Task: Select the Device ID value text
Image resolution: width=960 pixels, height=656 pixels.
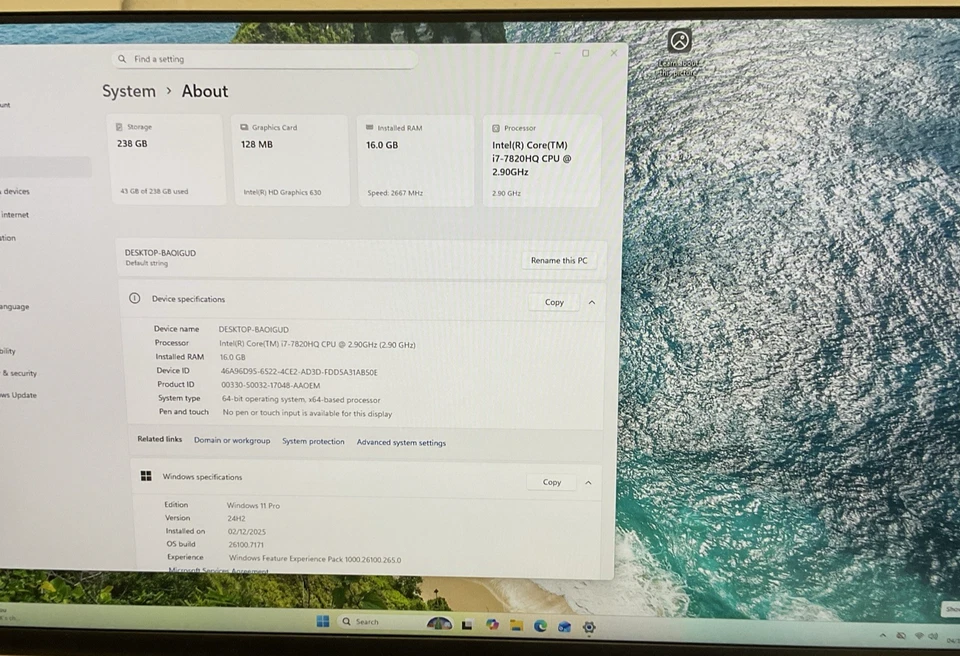Action: tap(299, 372)
